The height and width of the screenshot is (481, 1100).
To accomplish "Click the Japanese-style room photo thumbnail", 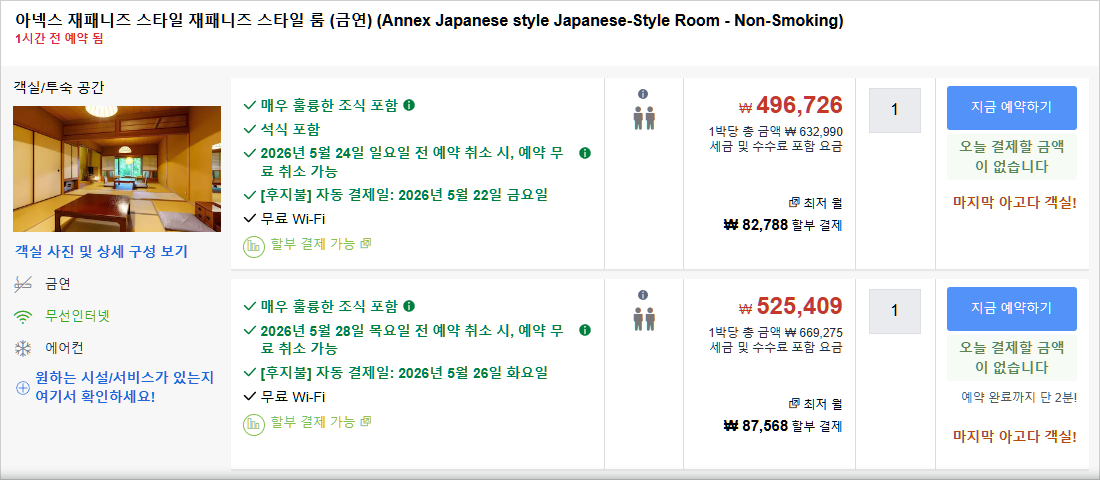I will 117,169.
